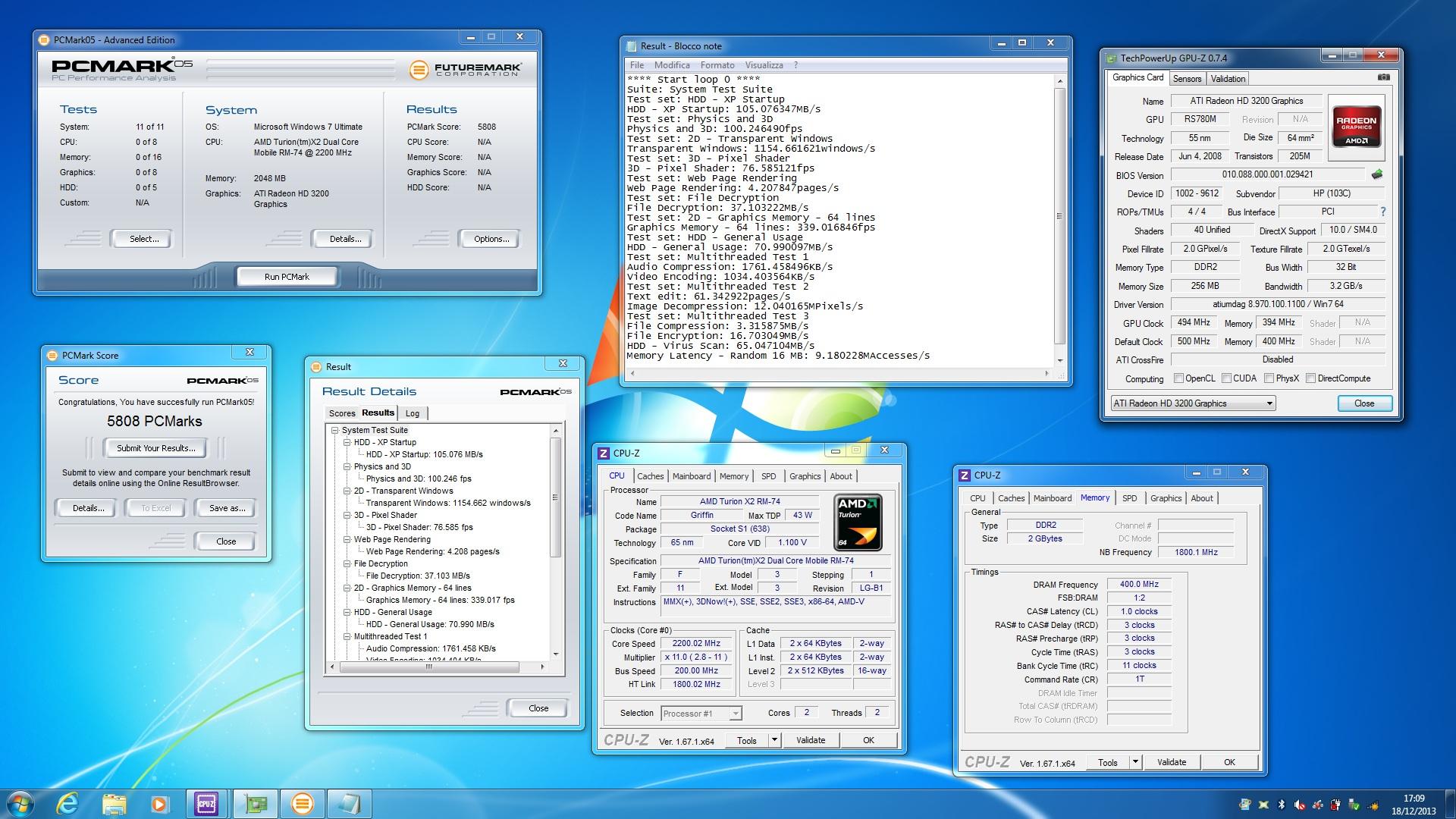The width and height of the screenshot is (1456, 819).
Task: Click the network signal tray icon
Action: (x=1373, y=805)
